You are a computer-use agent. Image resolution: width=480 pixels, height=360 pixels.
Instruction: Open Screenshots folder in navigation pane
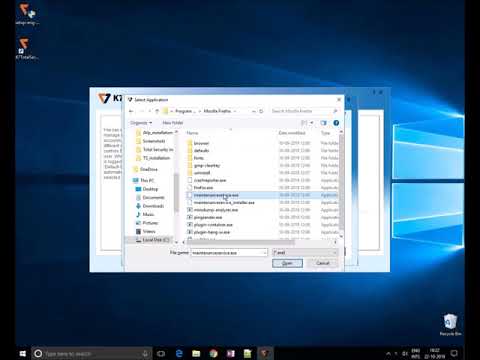pyautogui.click(x=154, y=141)
